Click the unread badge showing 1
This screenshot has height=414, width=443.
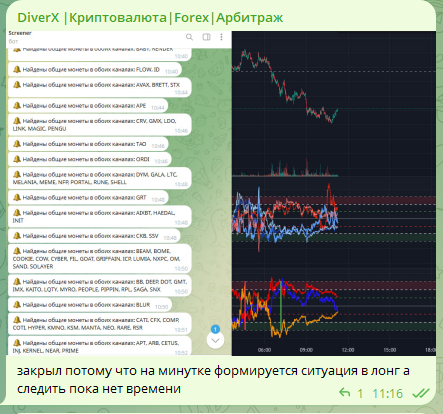(215, 329)
